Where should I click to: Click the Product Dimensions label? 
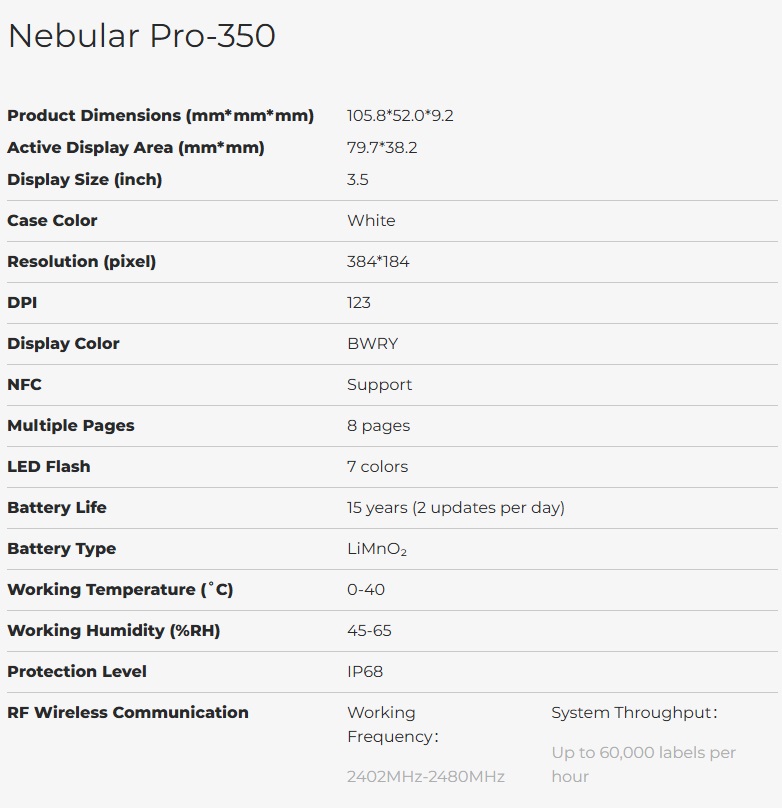coord(160,115)
